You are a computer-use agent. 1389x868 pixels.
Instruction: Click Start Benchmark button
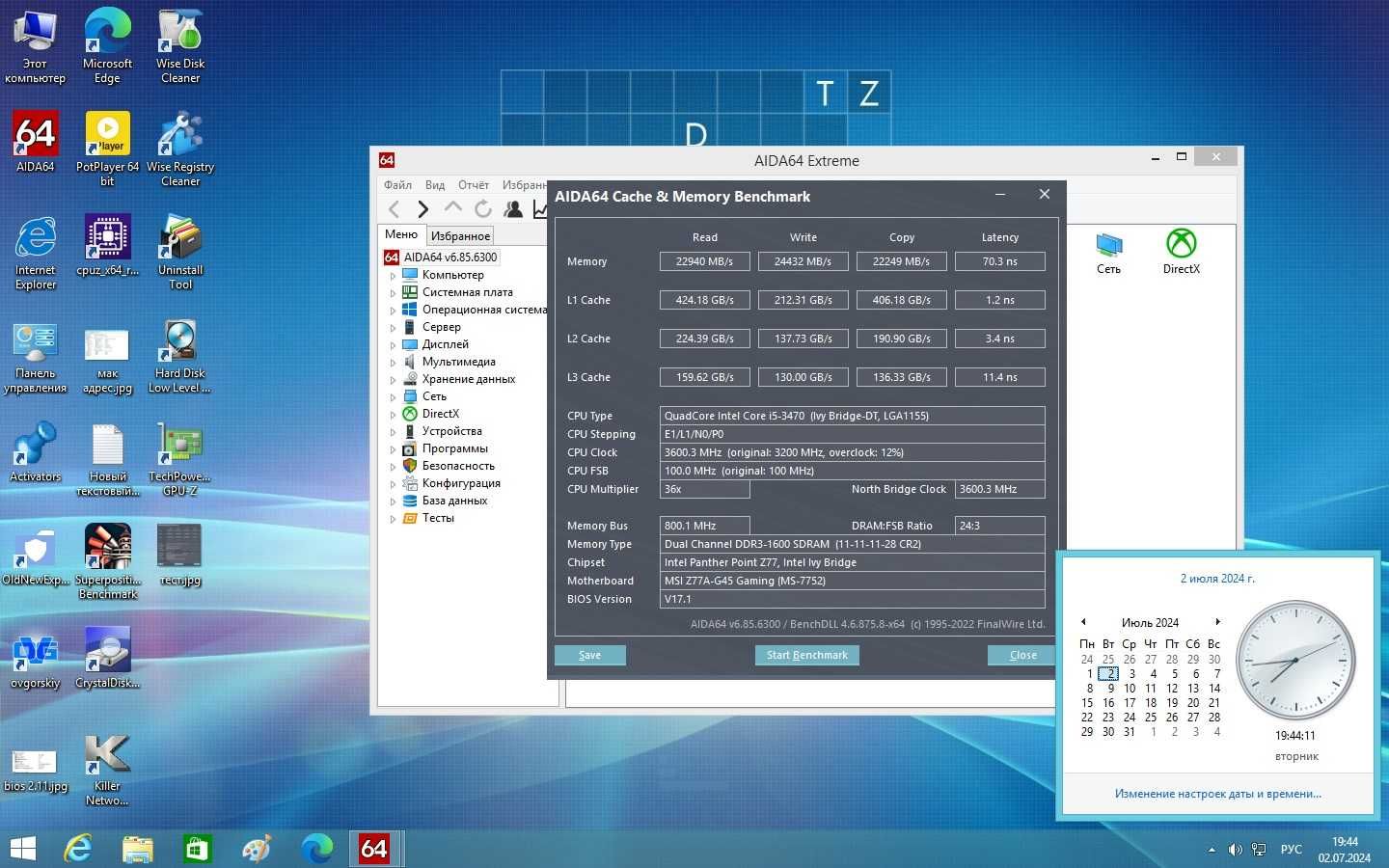click(807, 655)
